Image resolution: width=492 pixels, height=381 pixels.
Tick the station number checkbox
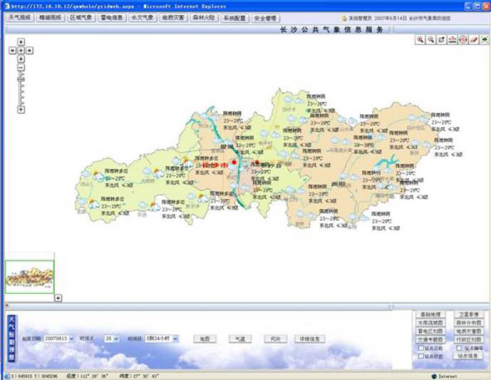pos(459,348)
